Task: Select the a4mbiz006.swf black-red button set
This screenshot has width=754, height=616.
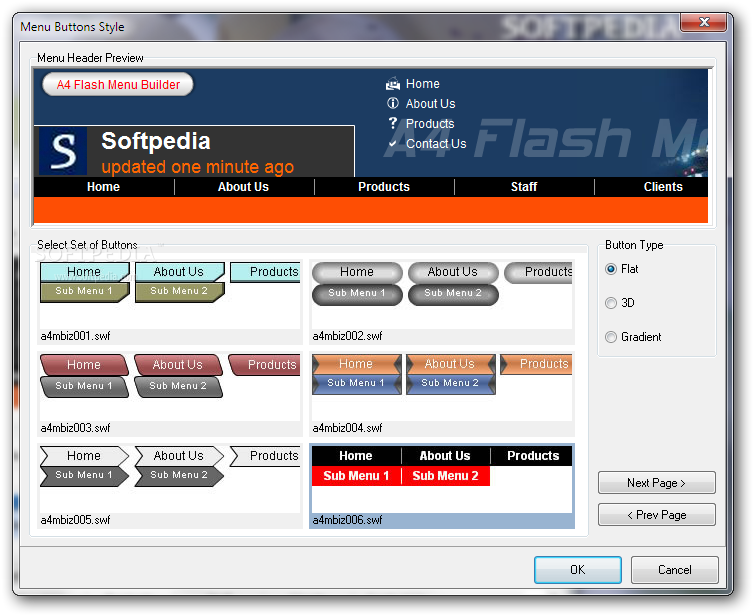Action: 442,486
